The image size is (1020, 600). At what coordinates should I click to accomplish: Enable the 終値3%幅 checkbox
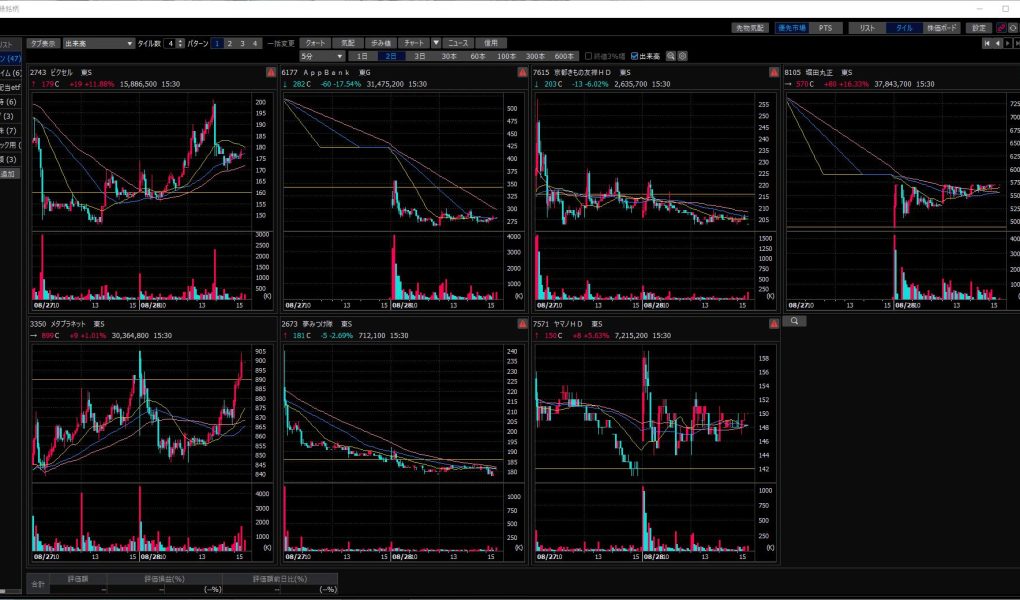coord(589,56)
